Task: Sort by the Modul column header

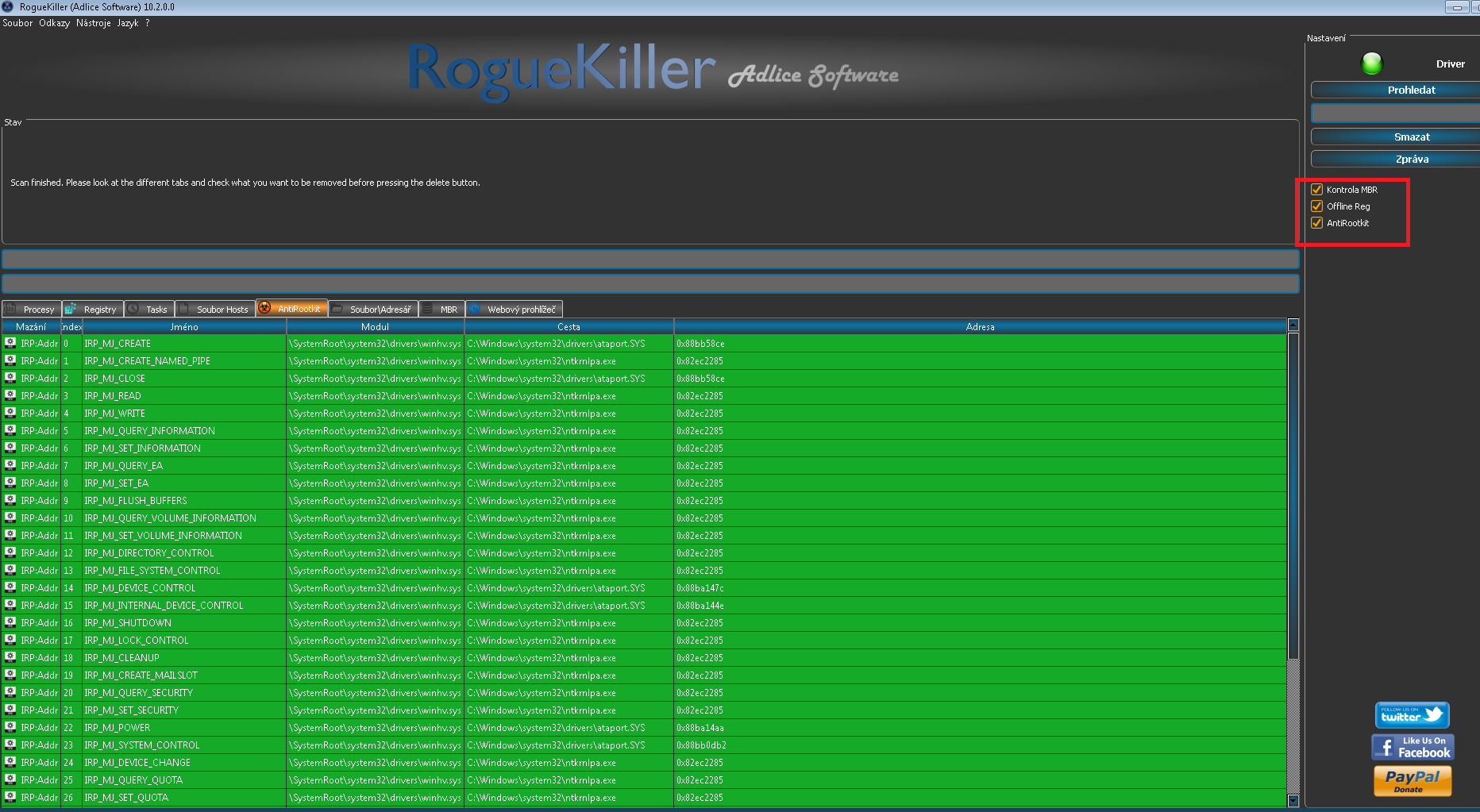Action: click(x=375, y=327)
